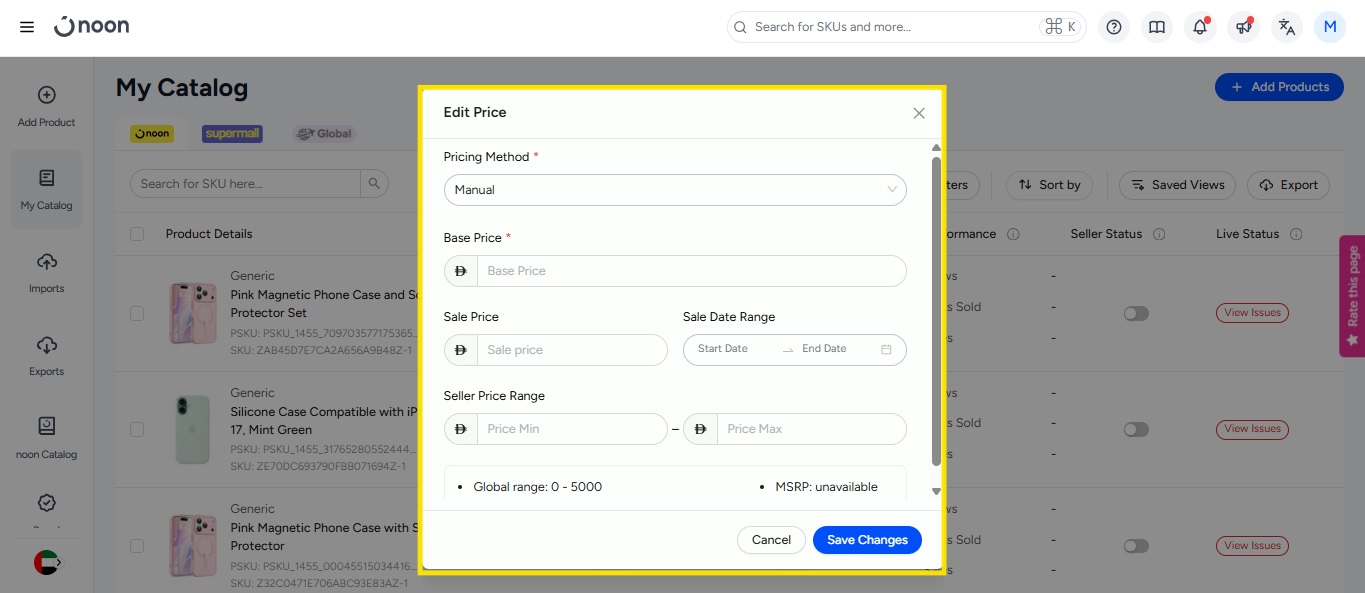
Task: Expand the Pricing Method dropdown
Action: [675, 190]
